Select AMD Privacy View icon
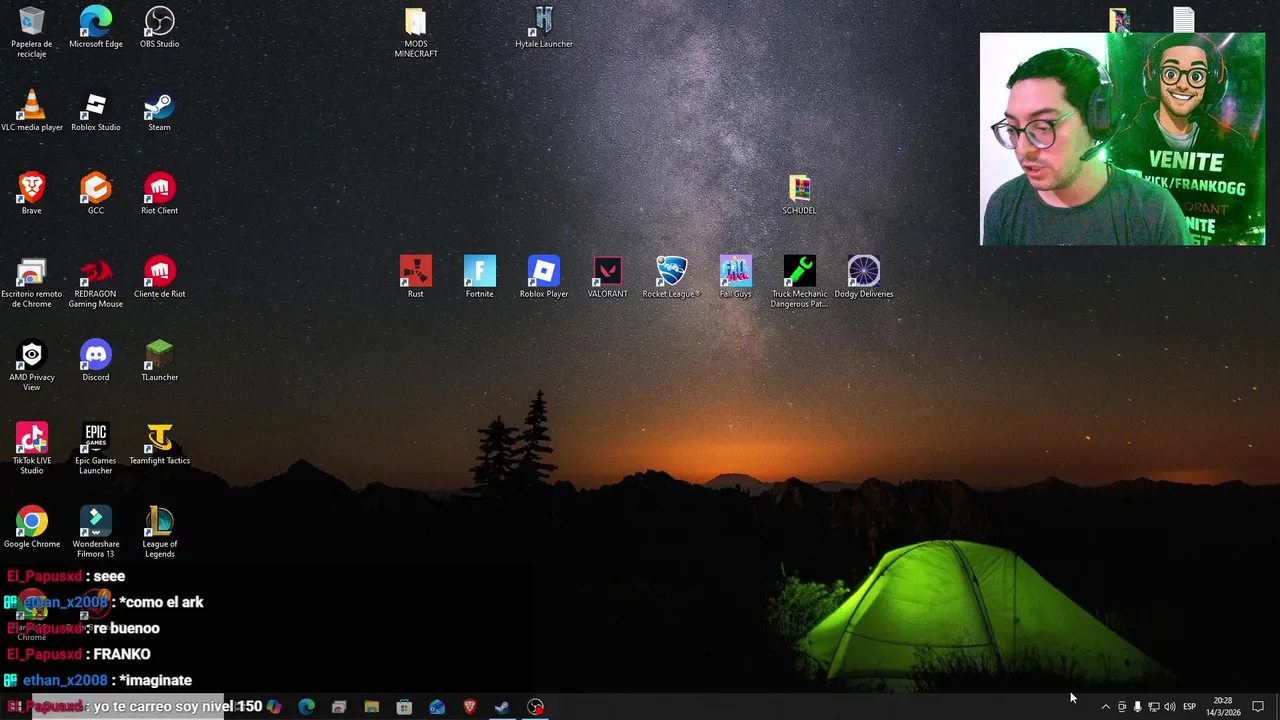1280x720 pixels. coord(32,365)
